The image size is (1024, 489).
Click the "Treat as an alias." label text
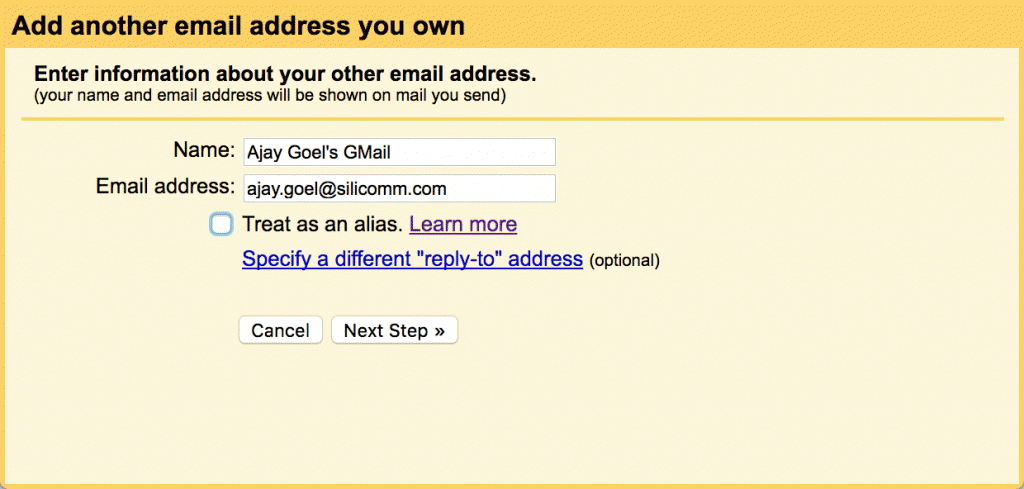coord(323,225)
